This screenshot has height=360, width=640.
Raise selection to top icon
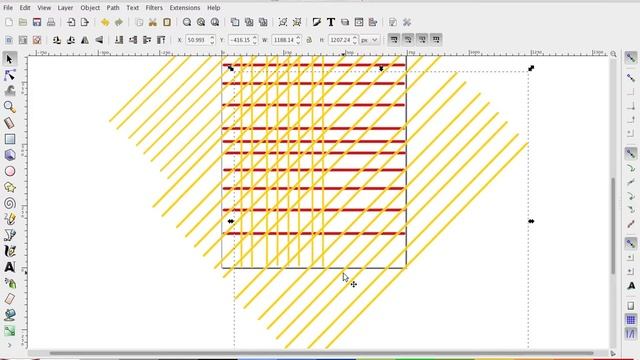(x=161, y=40)
